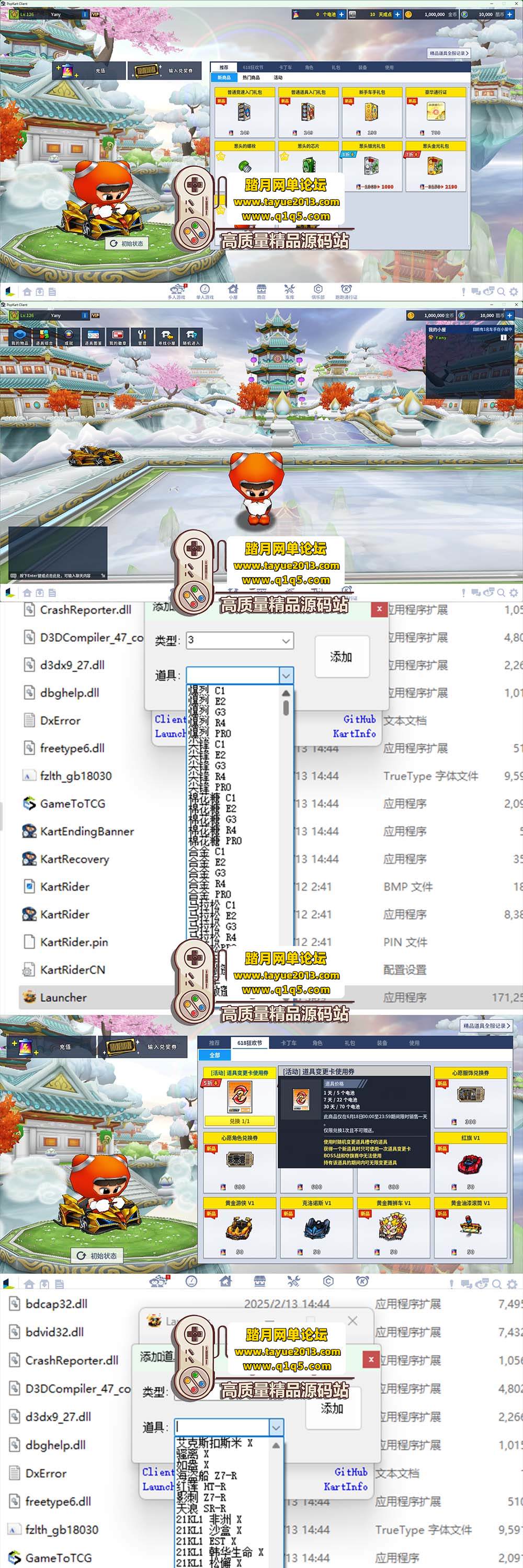Collapse the open 道具 combo box arrow
The height and width of the screenshot is (1568, 523).
[286, 675]
